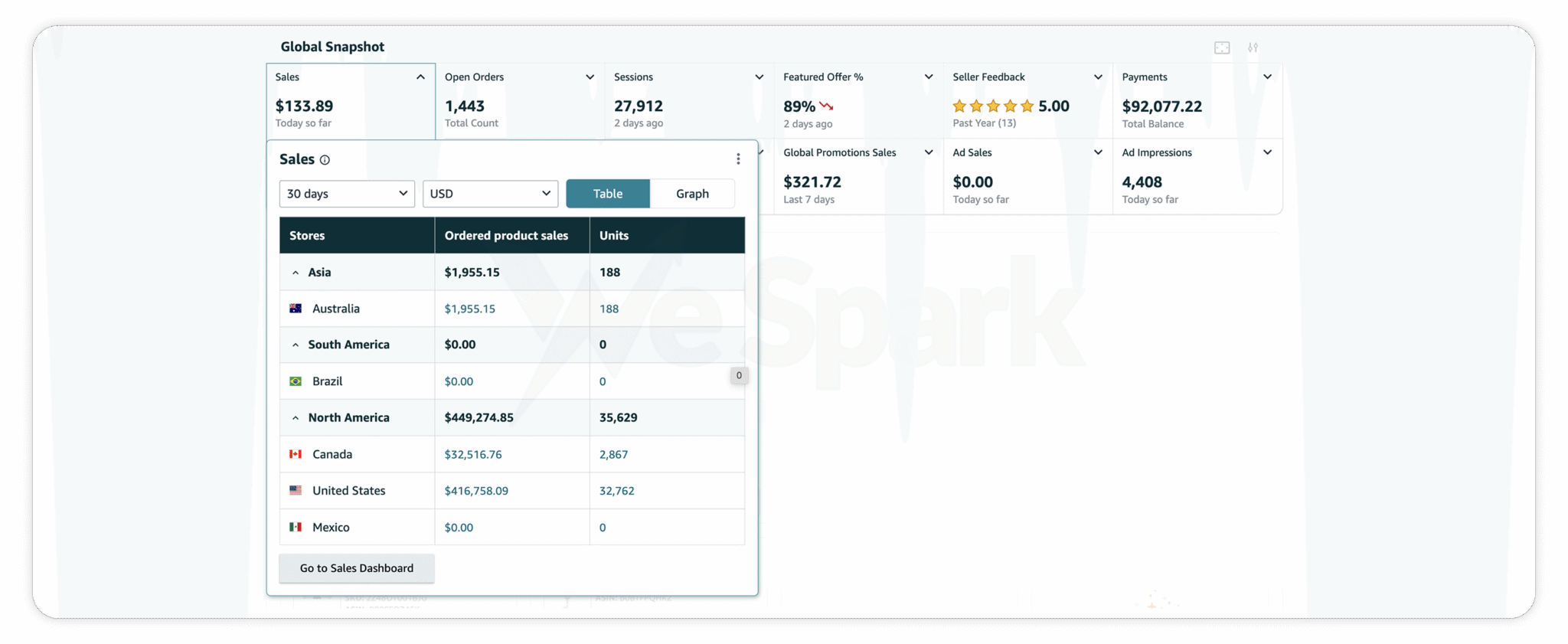
Task: Click the Canada flag icon
Action: pos(296,454)
